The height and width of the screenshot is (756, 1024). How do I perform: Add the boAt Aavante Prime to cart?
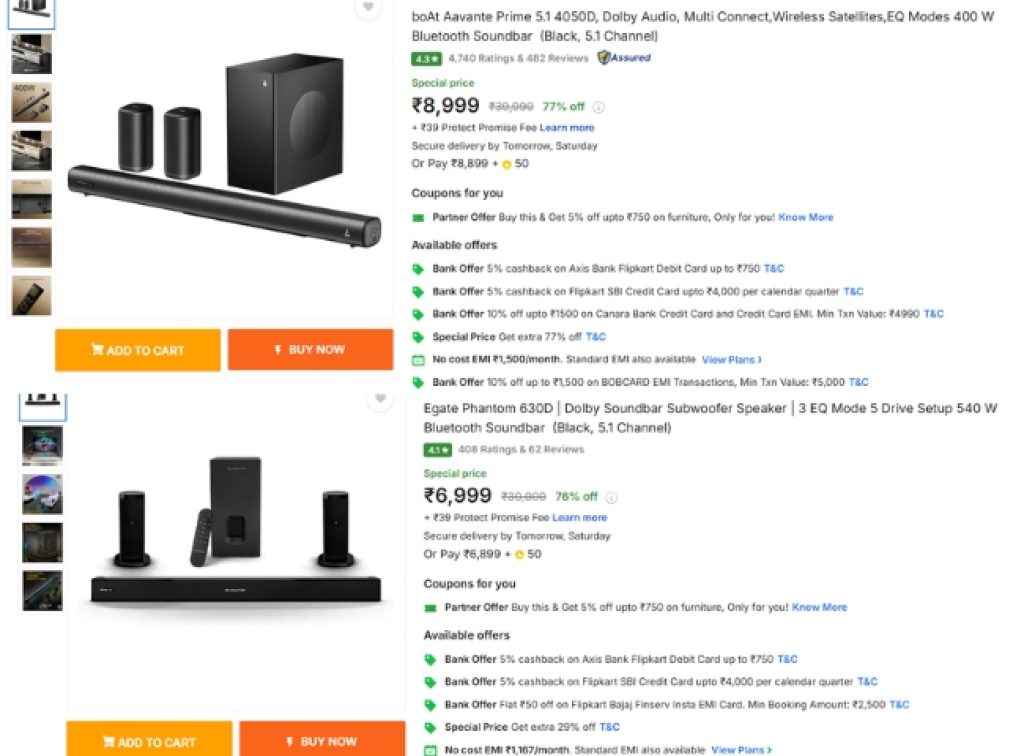137,350
